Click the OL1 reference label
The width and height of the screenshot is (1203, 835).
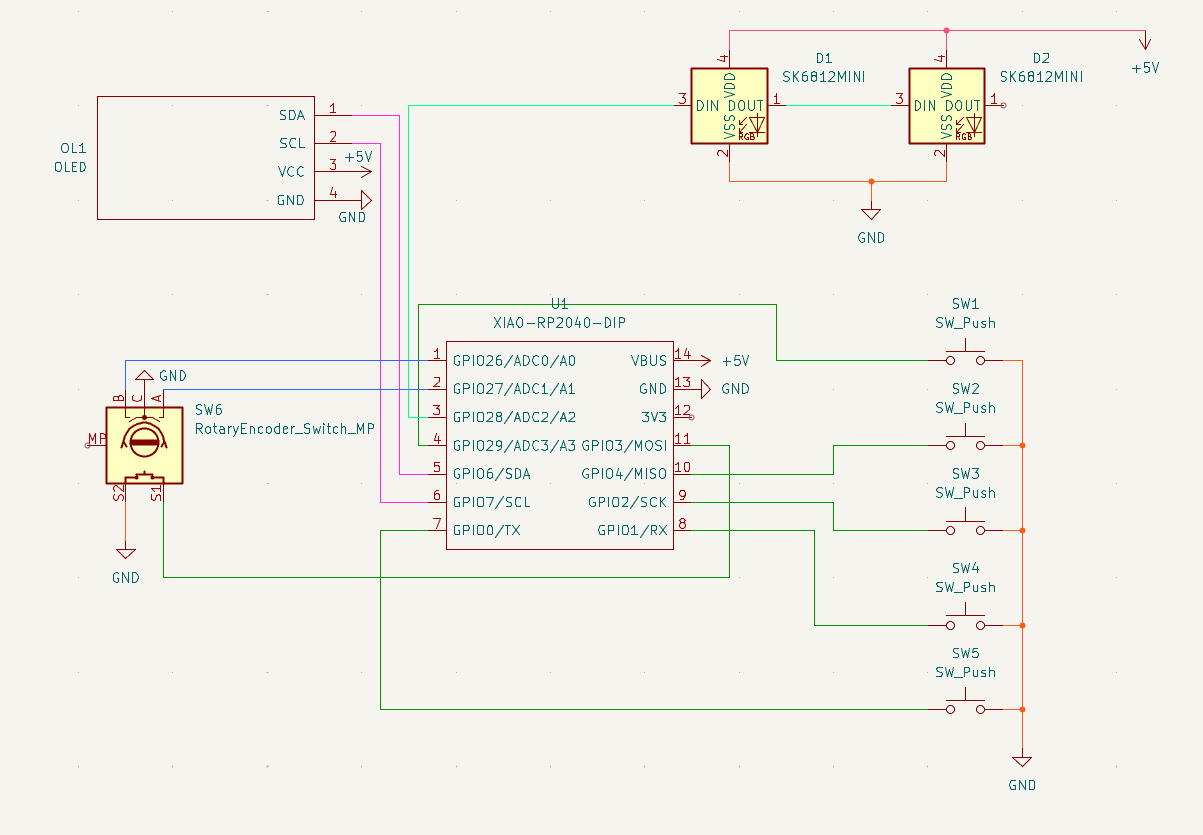pyautogui.click(x=73, y=148)
